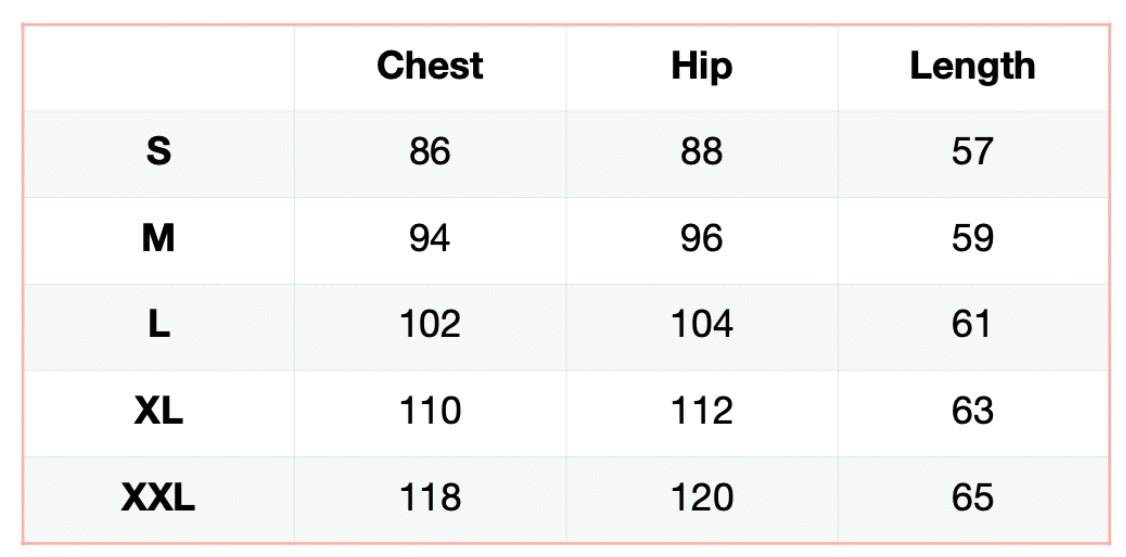
Task: Click the Chest column header
Action: pos(430,66)
